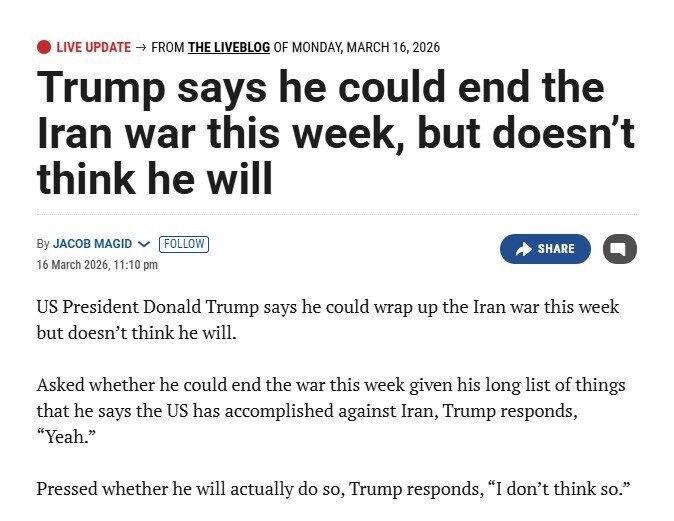Click the paragraph starting "Pressed whether he will"
This screenshot has width=674, height=521.
pyautogui.click(x=335, y=489)
